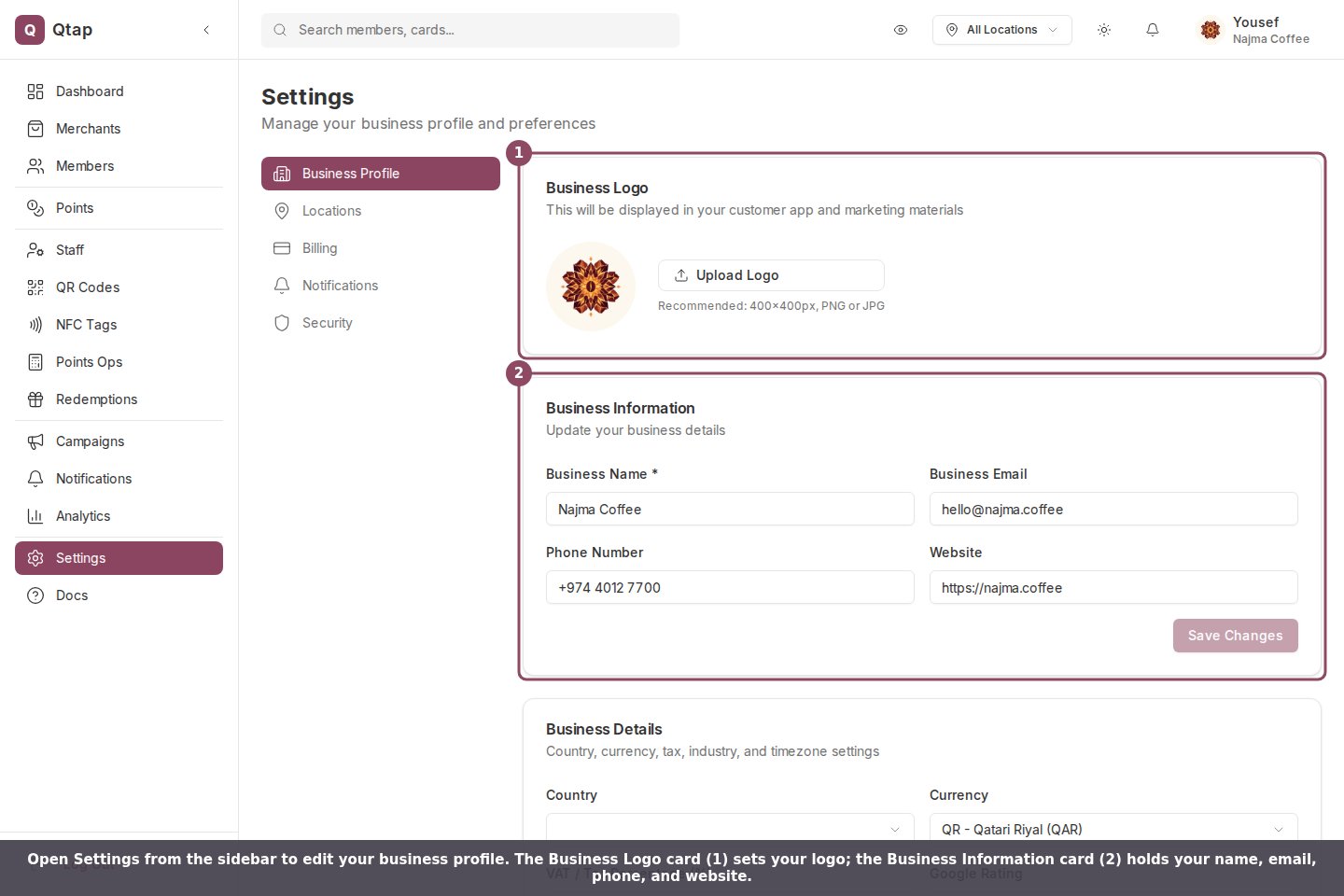Switch to the Notifications settings tab
Image resolution: width=1344 pixels, height=896 pixels.
coord(381,286)
